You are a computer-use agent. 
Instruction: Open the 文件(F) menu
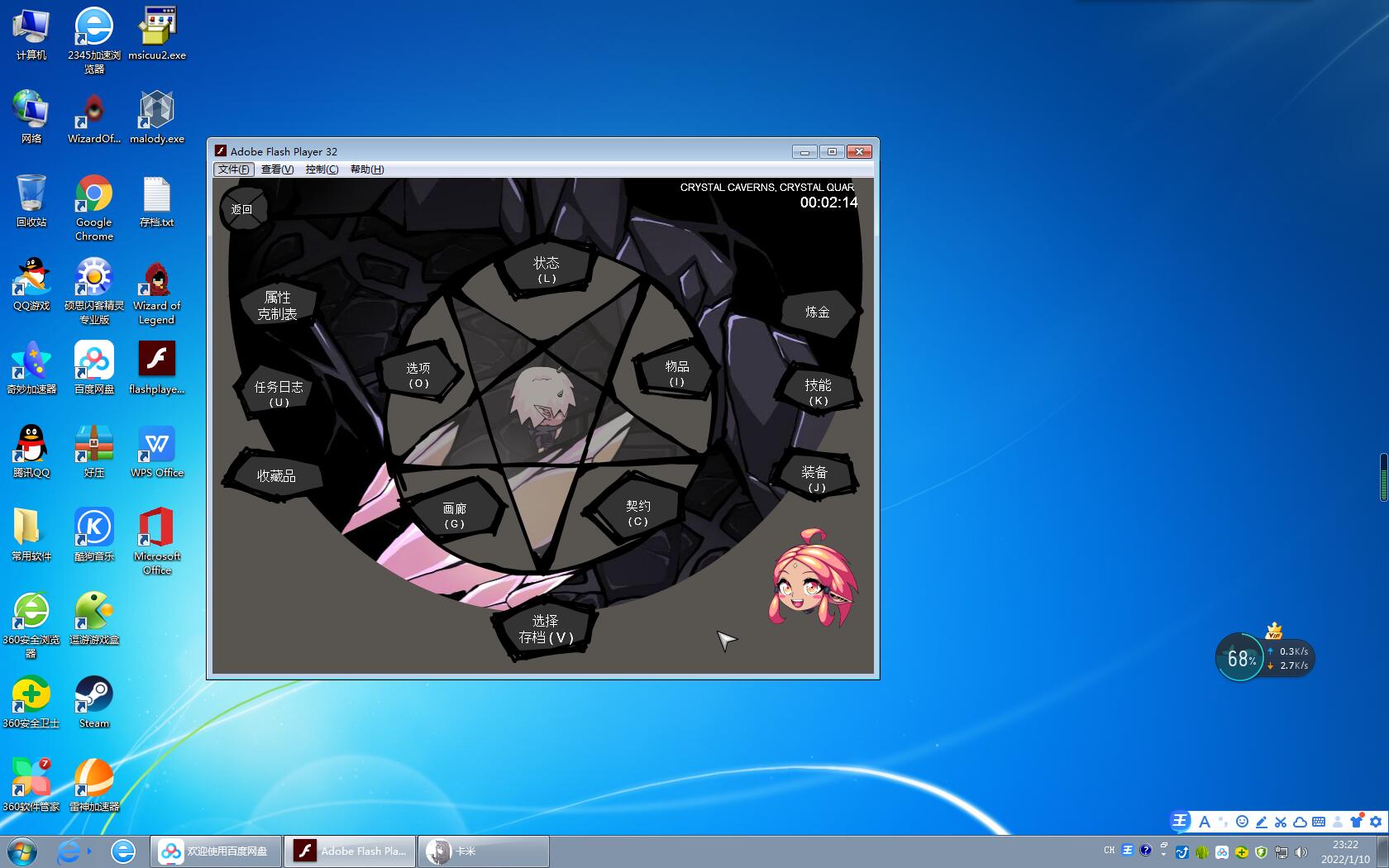click(x=233, y=169)
